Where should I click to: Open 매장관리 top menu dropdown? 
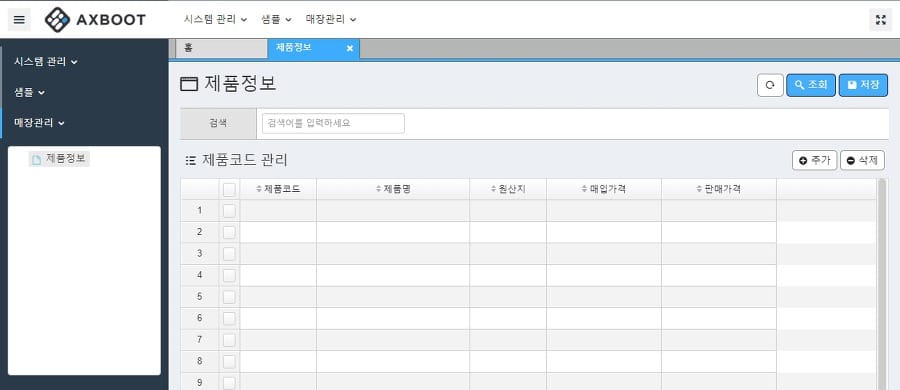pos(331,19)
